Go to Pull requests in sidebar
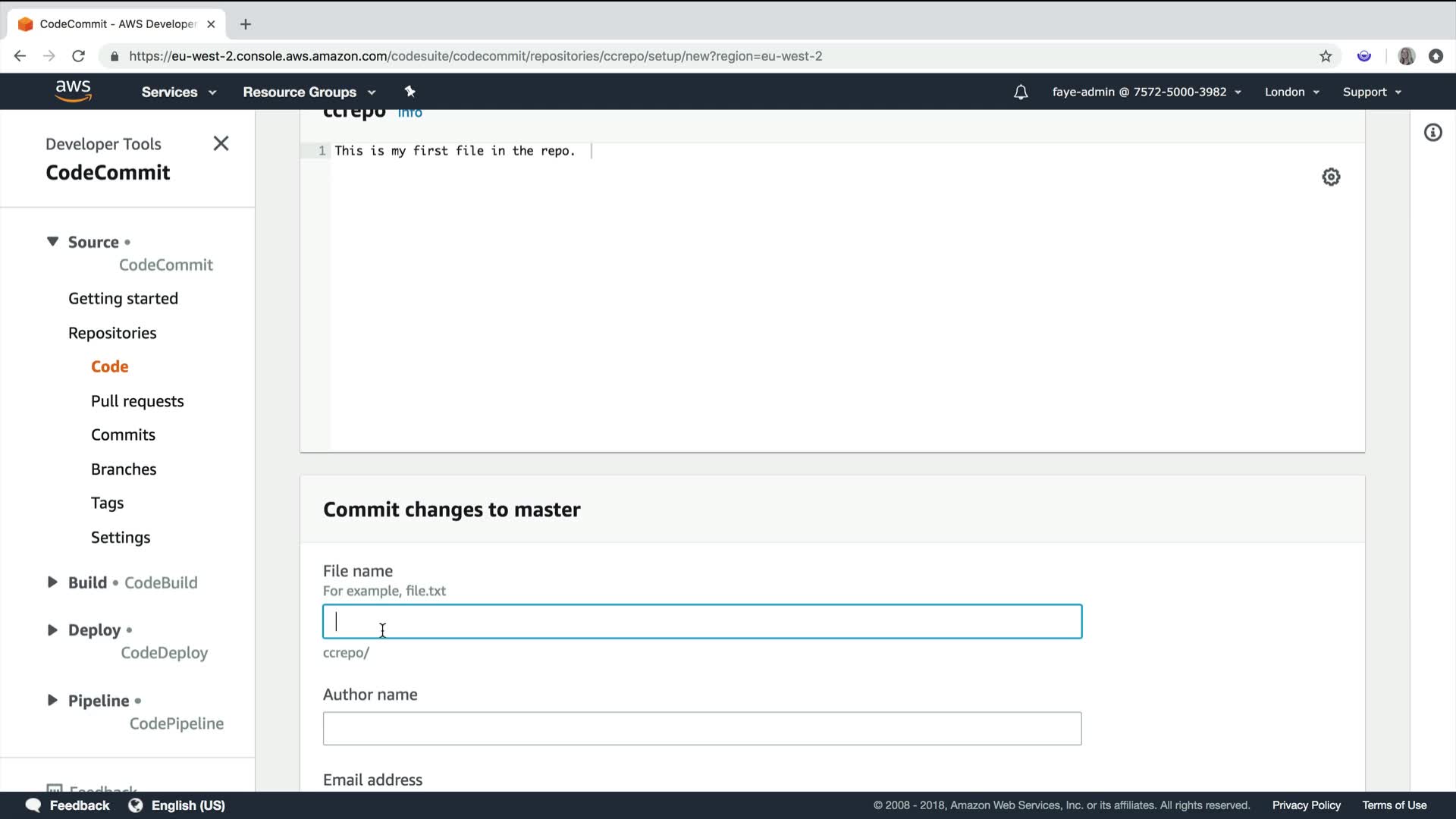The height and width of the screenshot is (819, 1456). click(137, 401)
